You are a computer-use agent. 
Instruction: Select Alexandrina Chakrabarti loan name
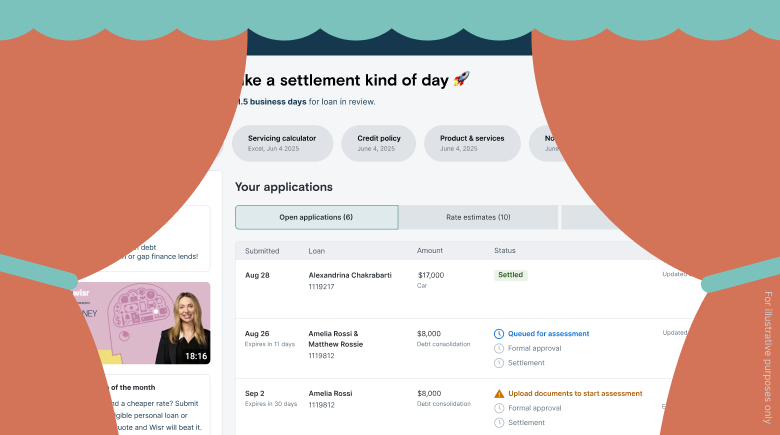(350, 275)
